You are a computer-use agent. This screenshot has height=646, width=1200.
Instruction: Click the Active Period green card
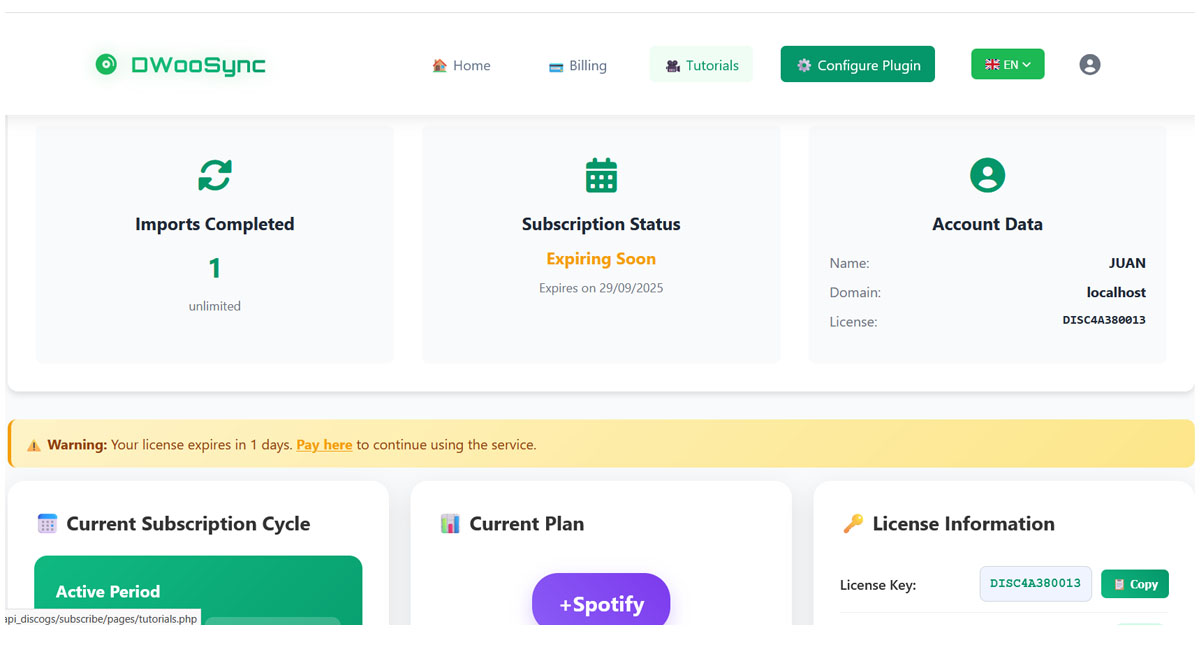pos(198,591)
